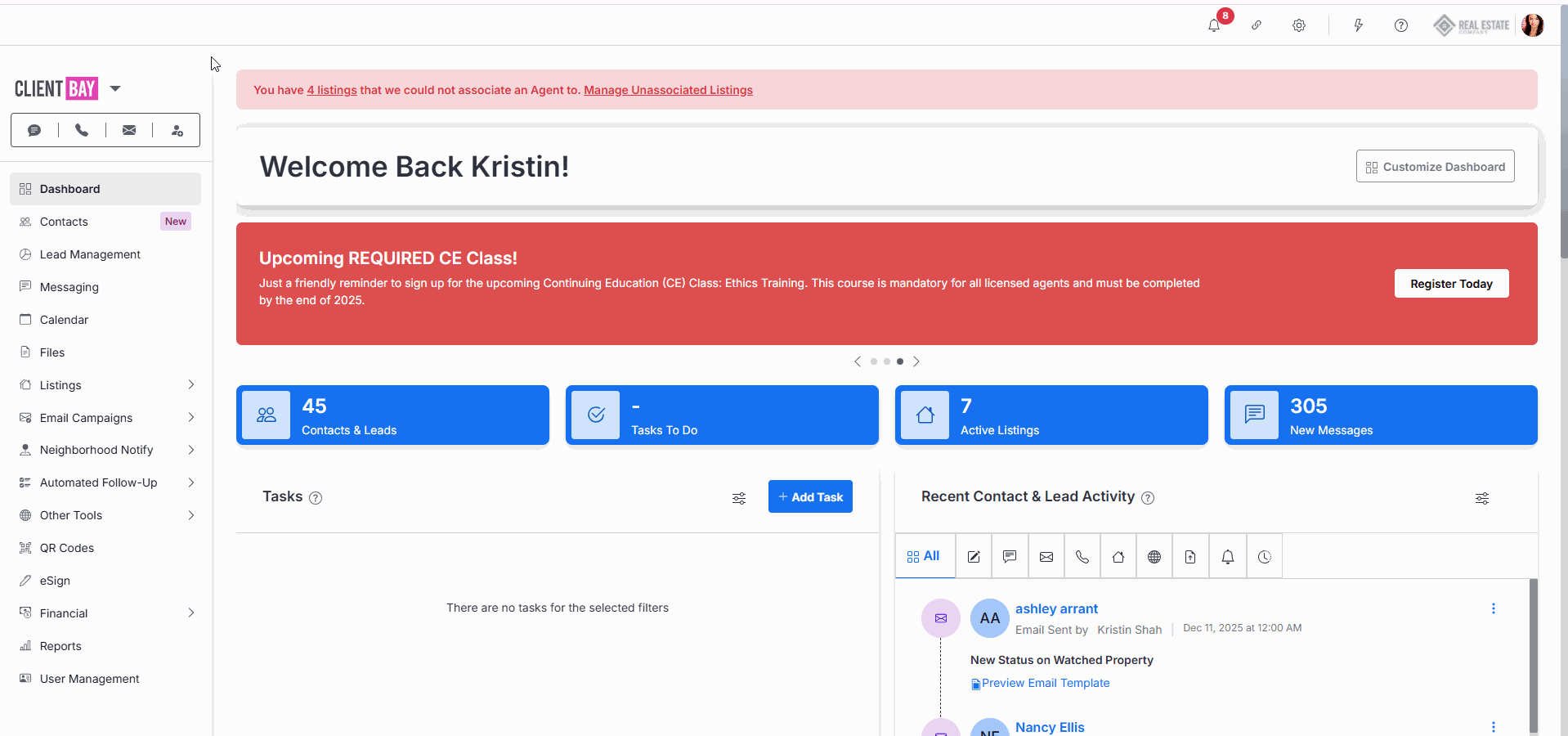
Task: Filter activity by phone calls icon
Action: (1082, 557)
